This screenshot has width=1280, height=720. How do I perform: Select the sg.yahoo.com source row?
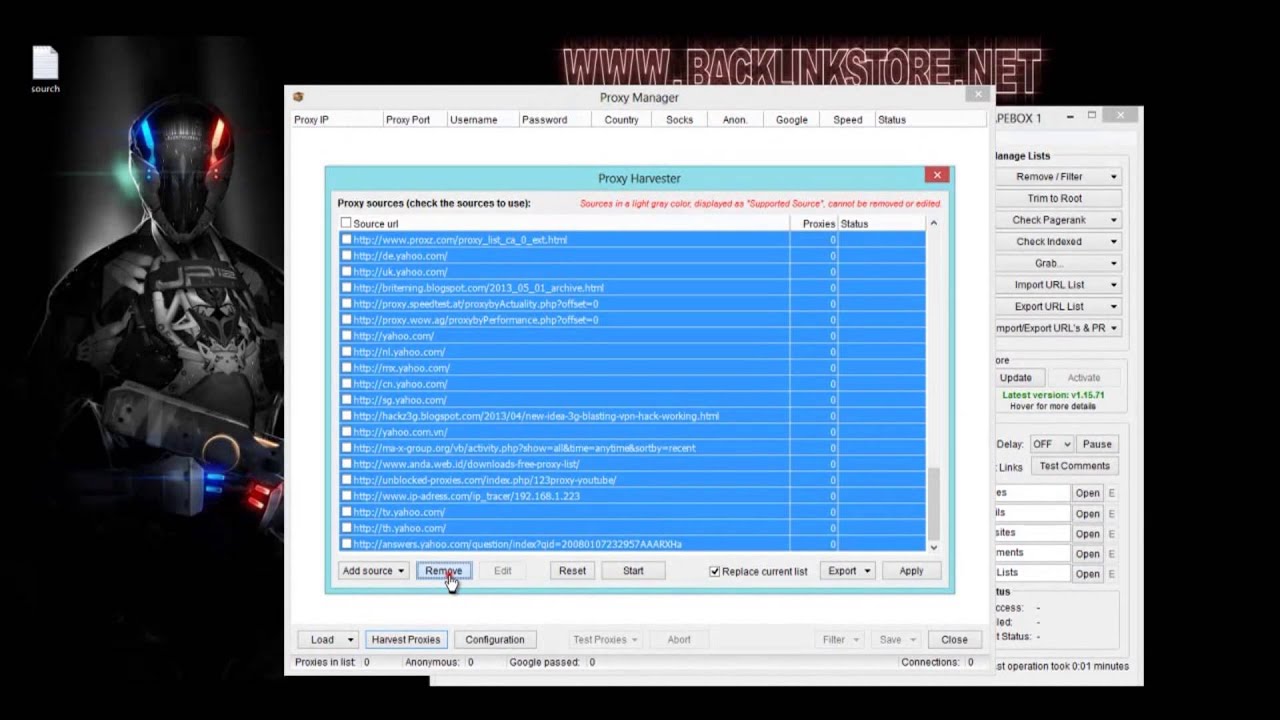[x=632, y=400]
